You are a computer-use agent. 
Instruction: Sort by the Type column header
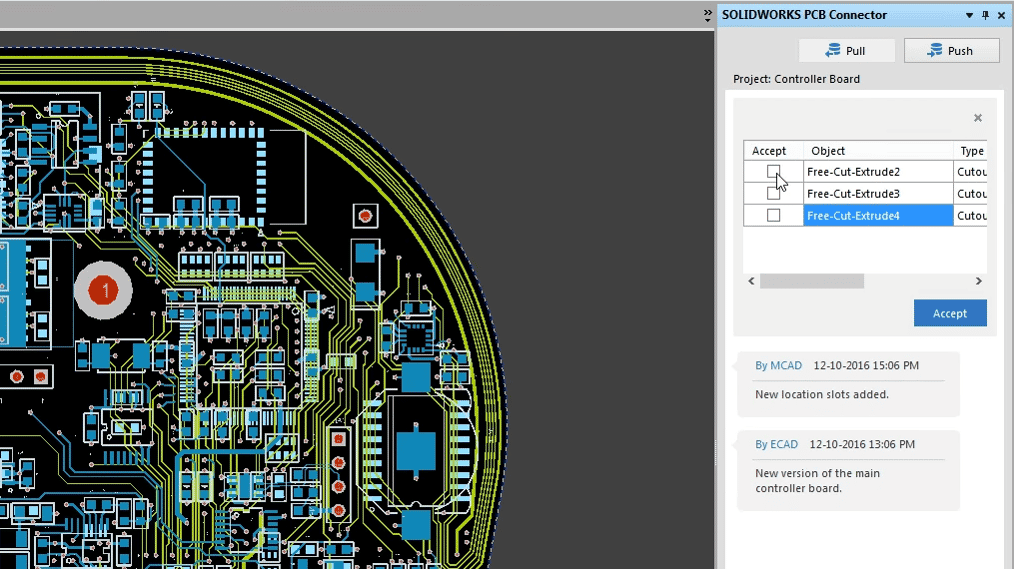971,151
